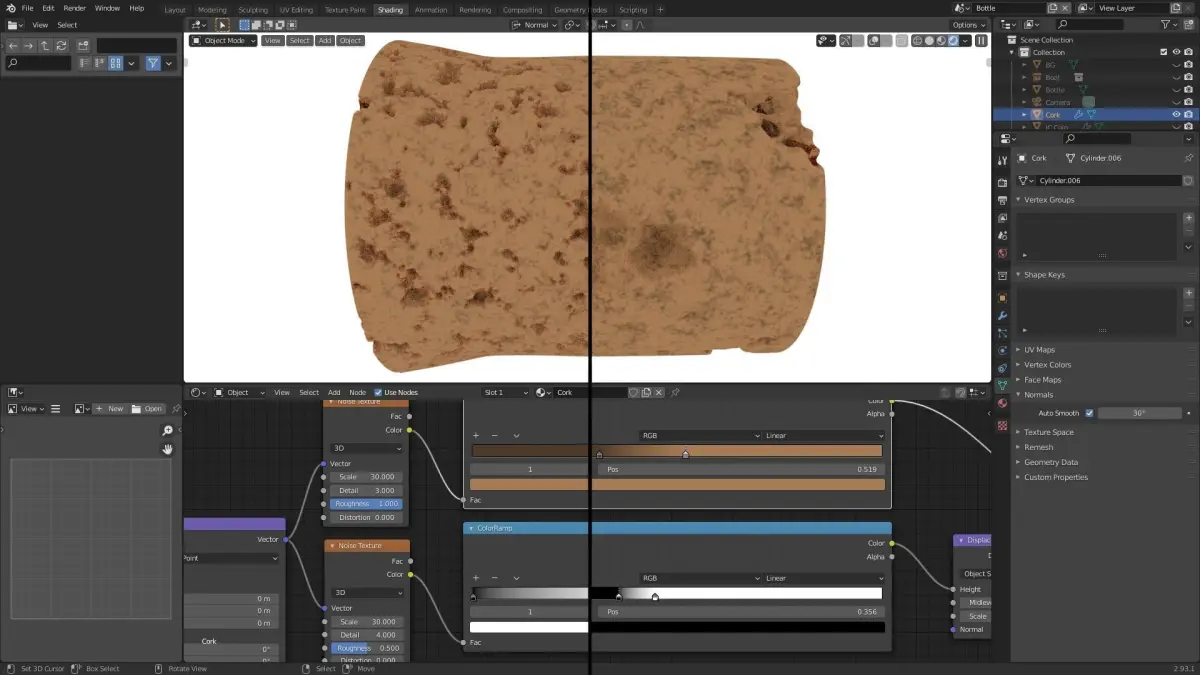Select rendered viewport shading
The width and height of the screenshot is (1200, 675).
pyautogui.click(x=953, y=41)
